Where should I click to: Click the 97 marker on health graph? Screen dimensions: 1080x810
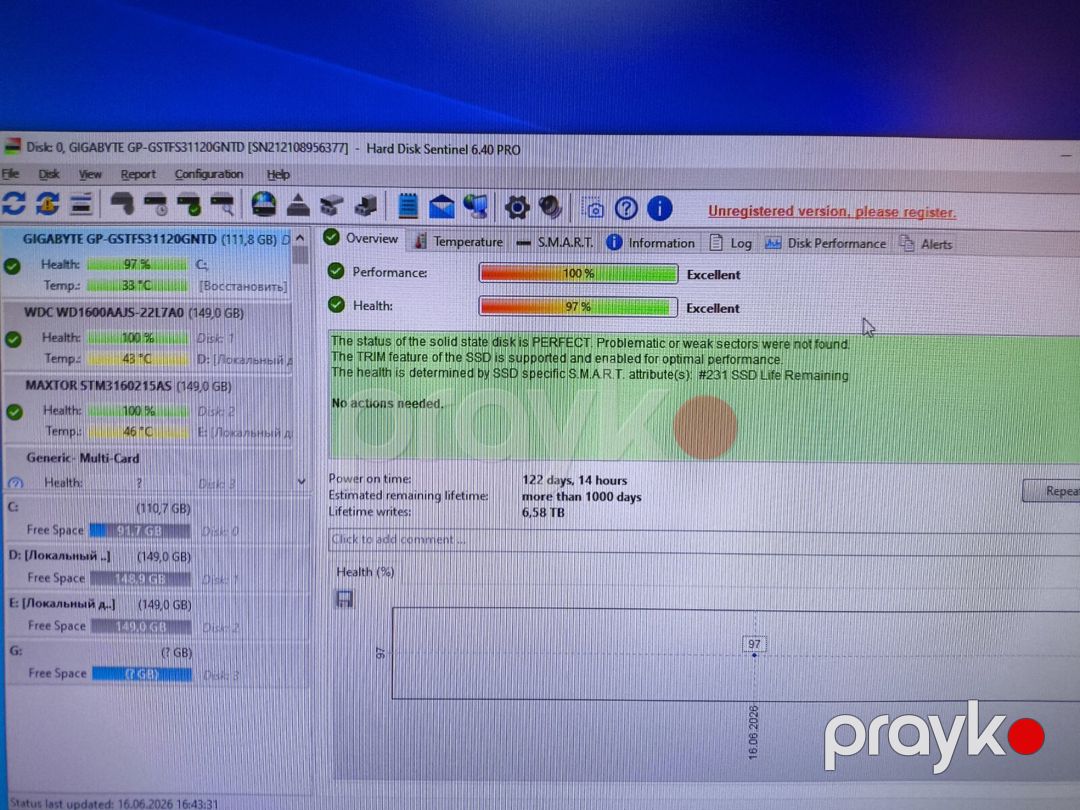pyautogui.click(x=754, y=644)
